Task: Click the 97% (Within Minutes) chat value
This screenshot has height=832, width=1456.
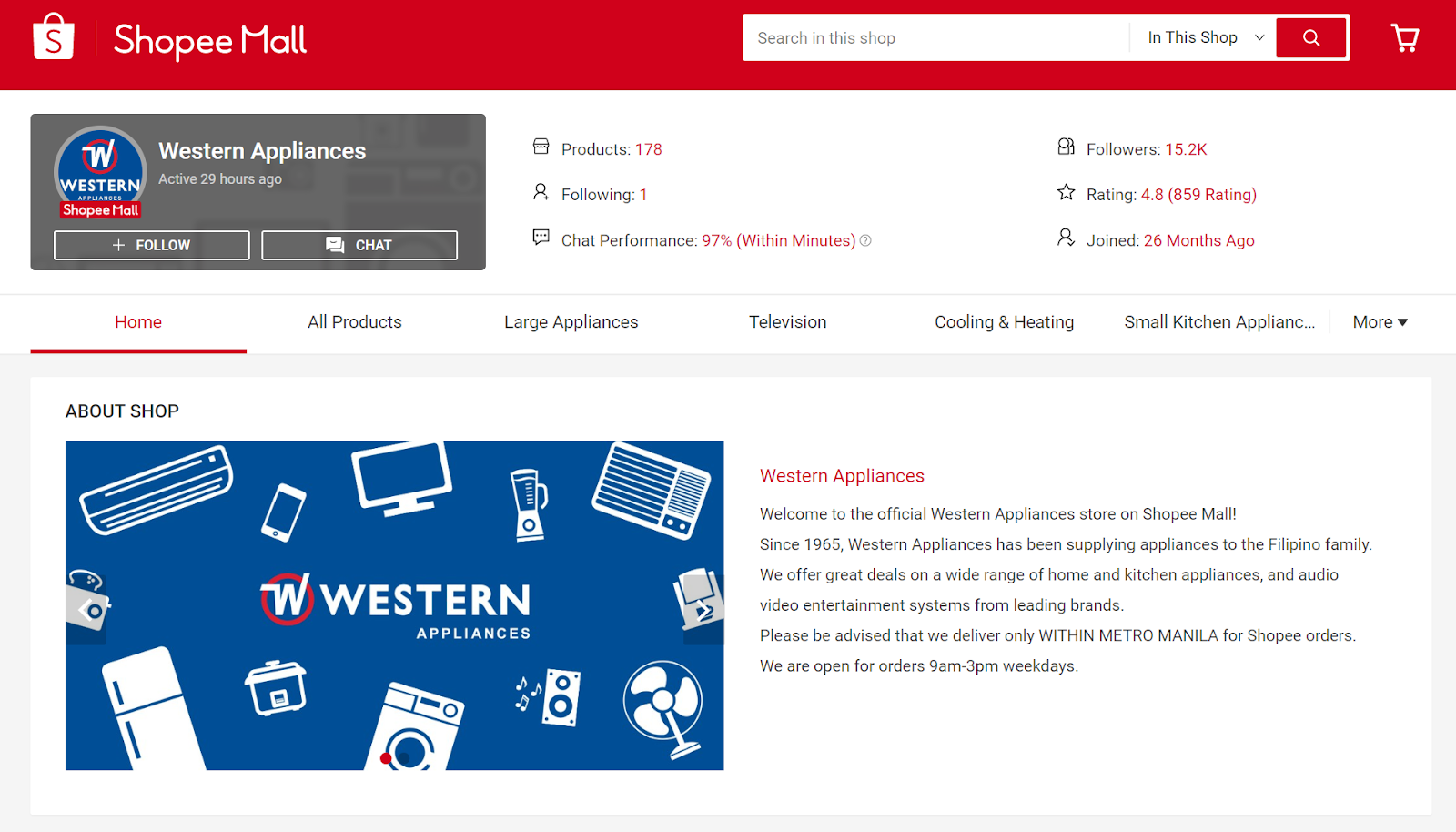Action: 779,240
